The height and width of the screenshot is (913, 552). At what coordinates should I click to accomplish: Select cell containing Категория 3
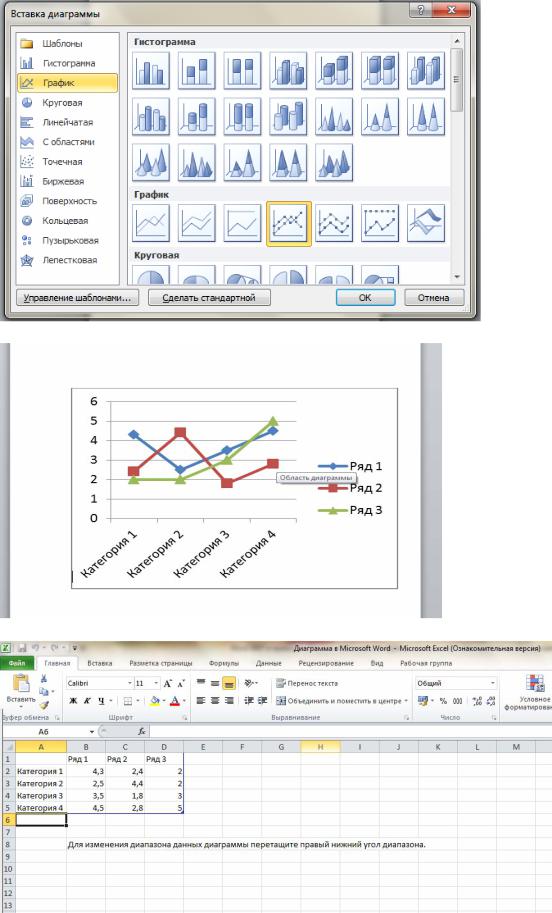(41, 795)
